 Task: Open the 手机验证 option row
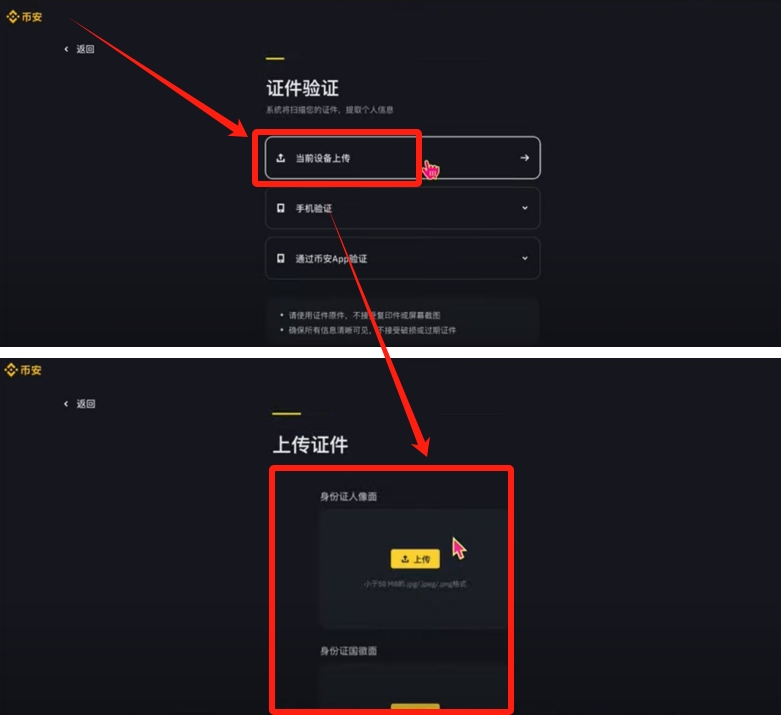pos(402,208)
